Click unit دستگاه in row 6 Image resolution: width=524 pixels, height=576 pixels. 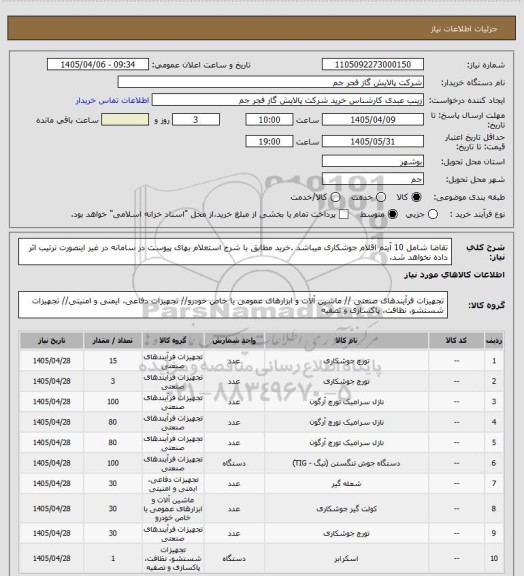234,463
